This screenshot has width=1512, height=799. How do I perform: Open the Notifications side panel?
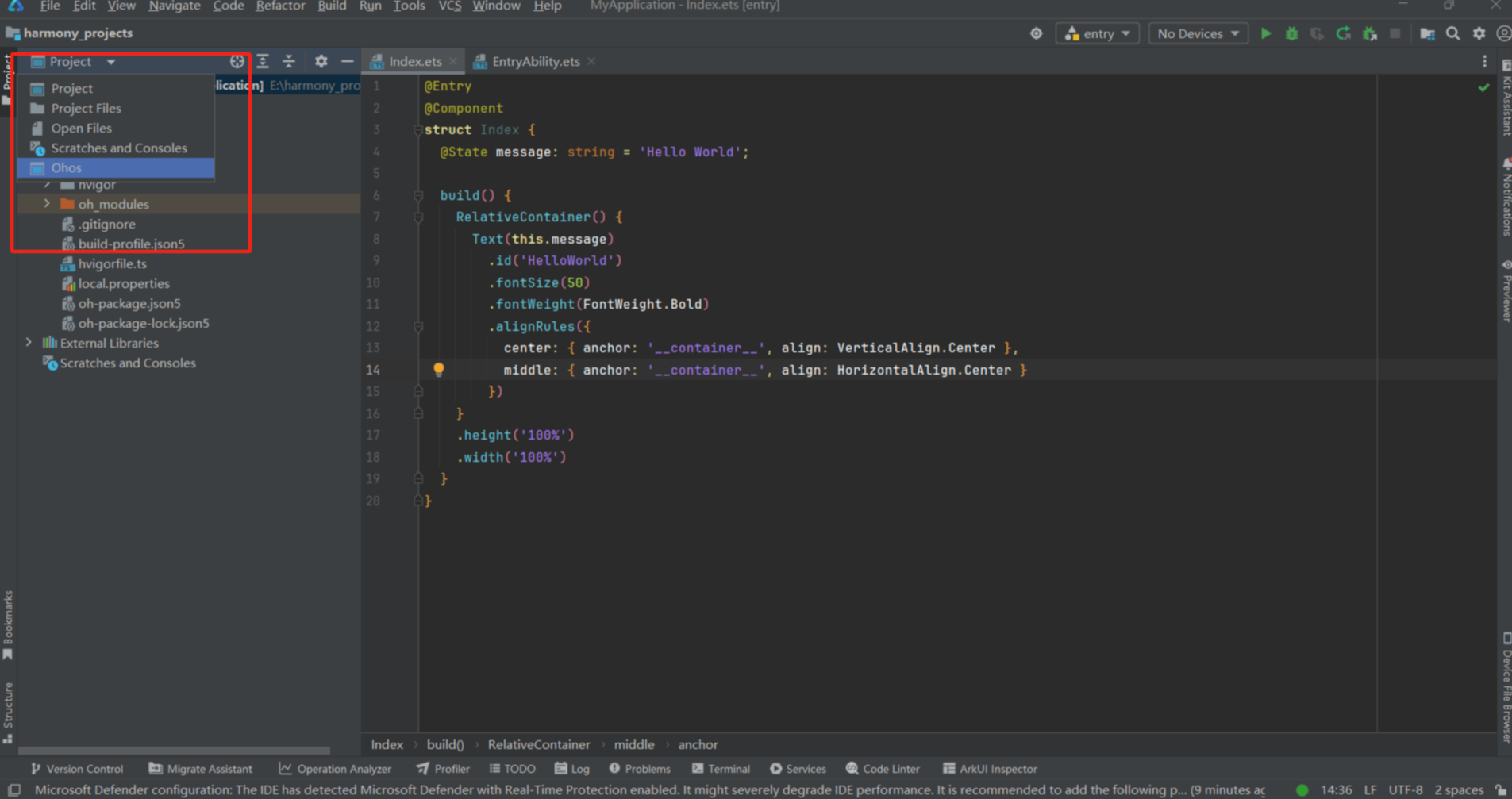(1505, 197)
